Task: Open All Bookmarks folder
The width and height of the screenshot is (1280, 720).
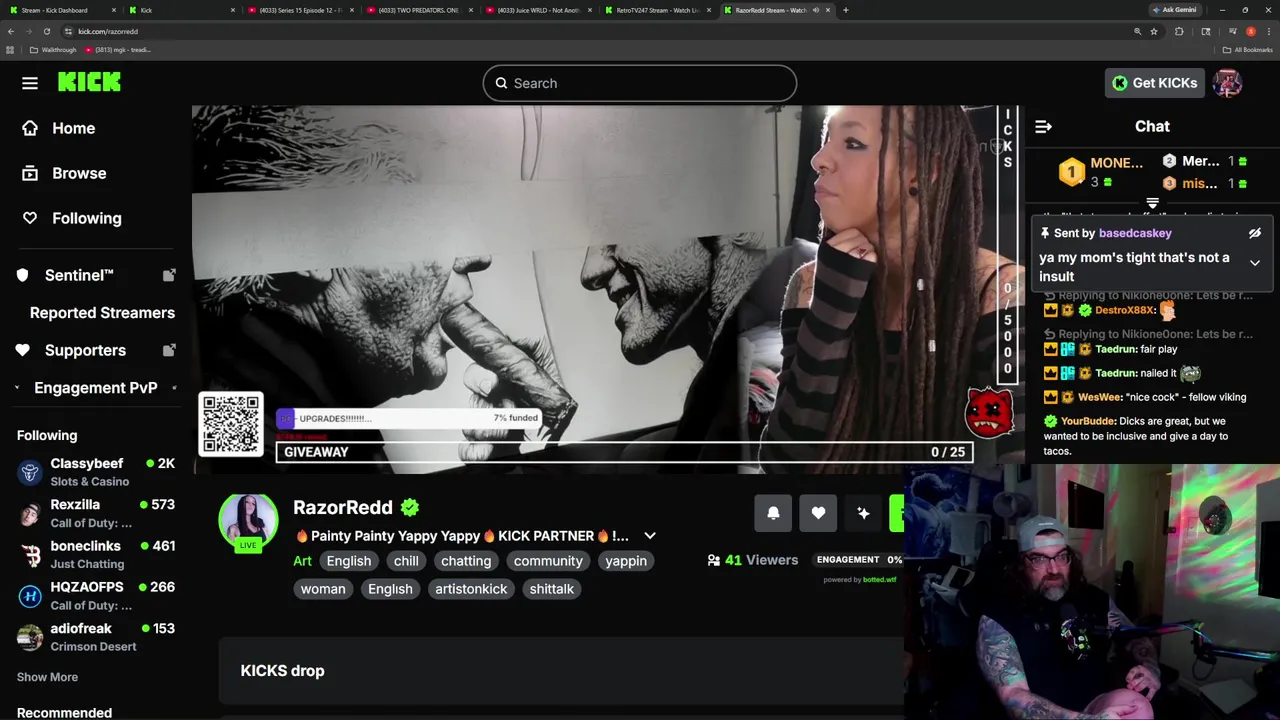Action: point(1247,50)
